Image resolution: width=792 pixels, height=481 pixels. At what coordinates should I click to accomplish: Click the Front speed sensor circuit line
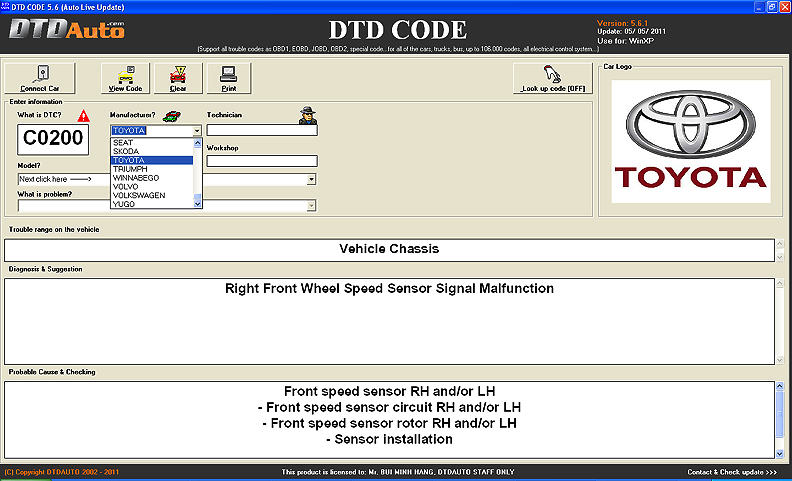(x=389, y=407)
